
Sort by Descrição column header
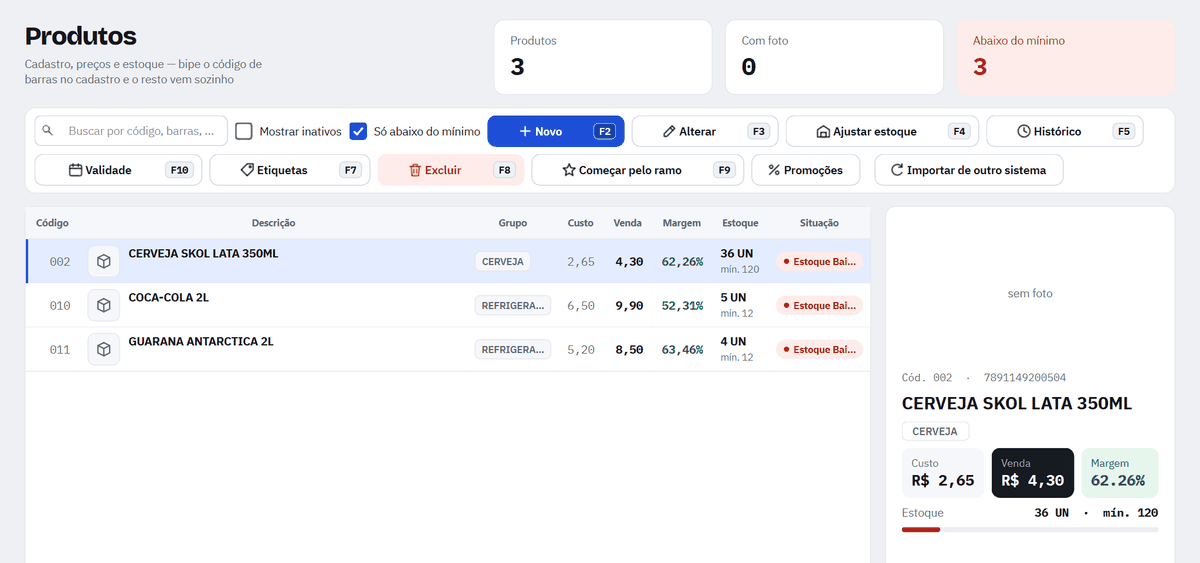click(x=273, y=223)
